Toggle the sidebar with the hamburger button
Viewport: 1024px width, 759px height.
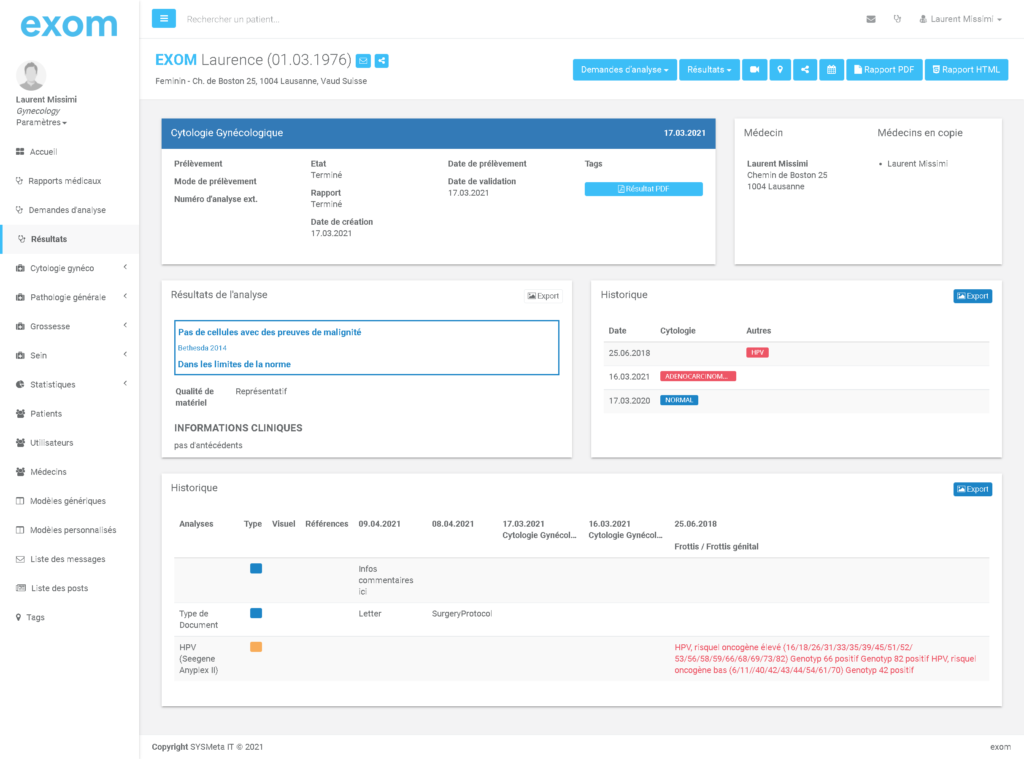pos(164,18)
